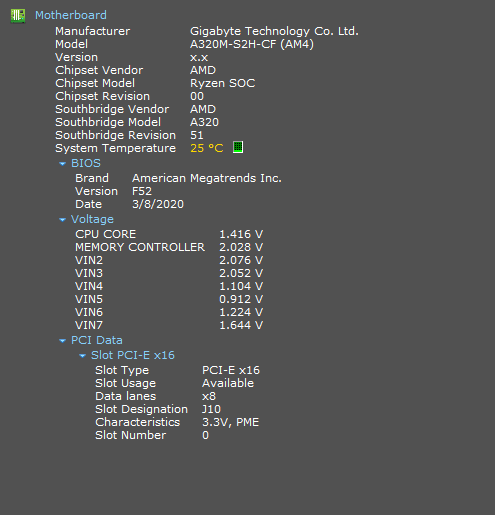Open the Motherboard section heading
The width and height of the screenshot is (495, 515).
pos(71,15)
